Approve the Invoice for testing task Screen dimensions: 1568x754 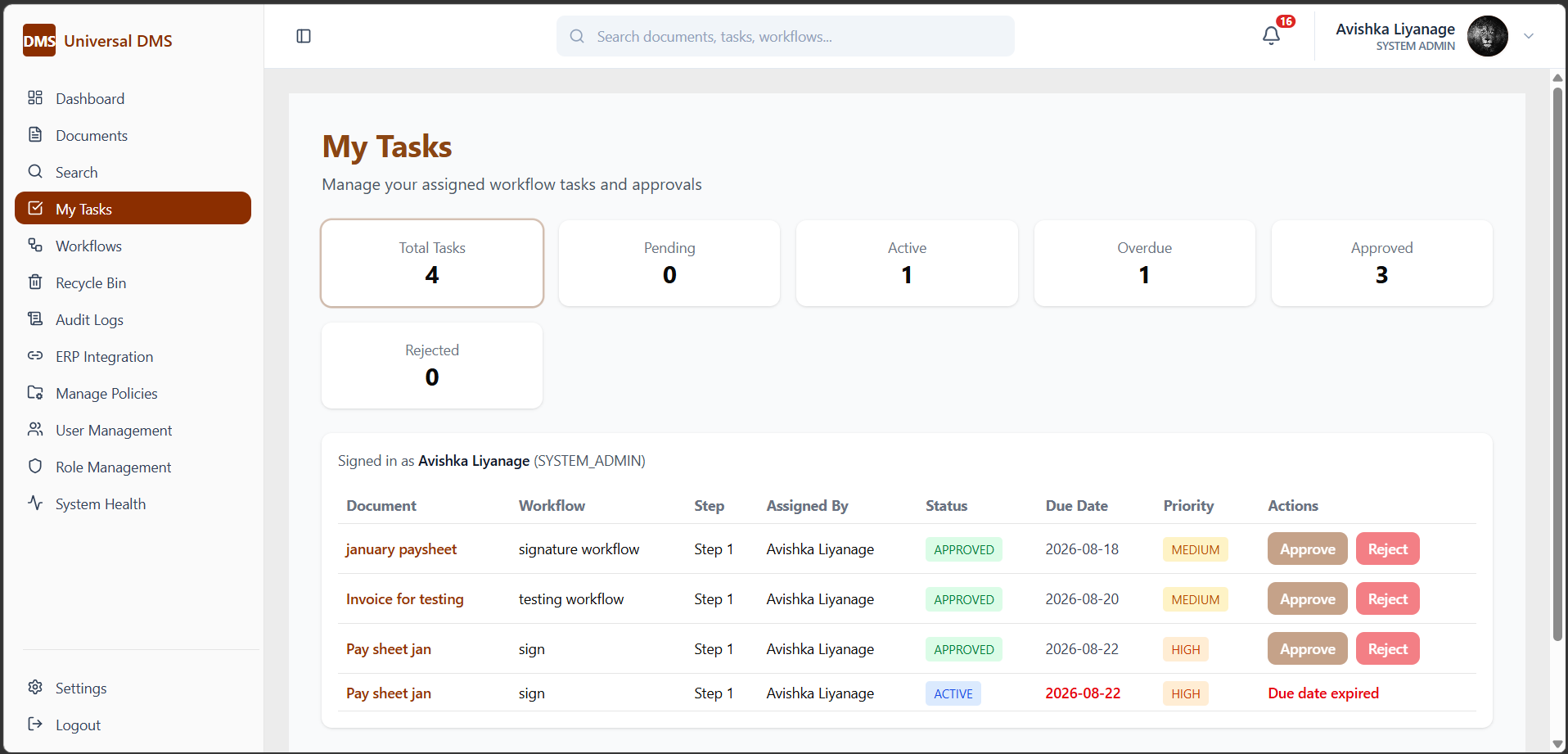[1307, 598]
